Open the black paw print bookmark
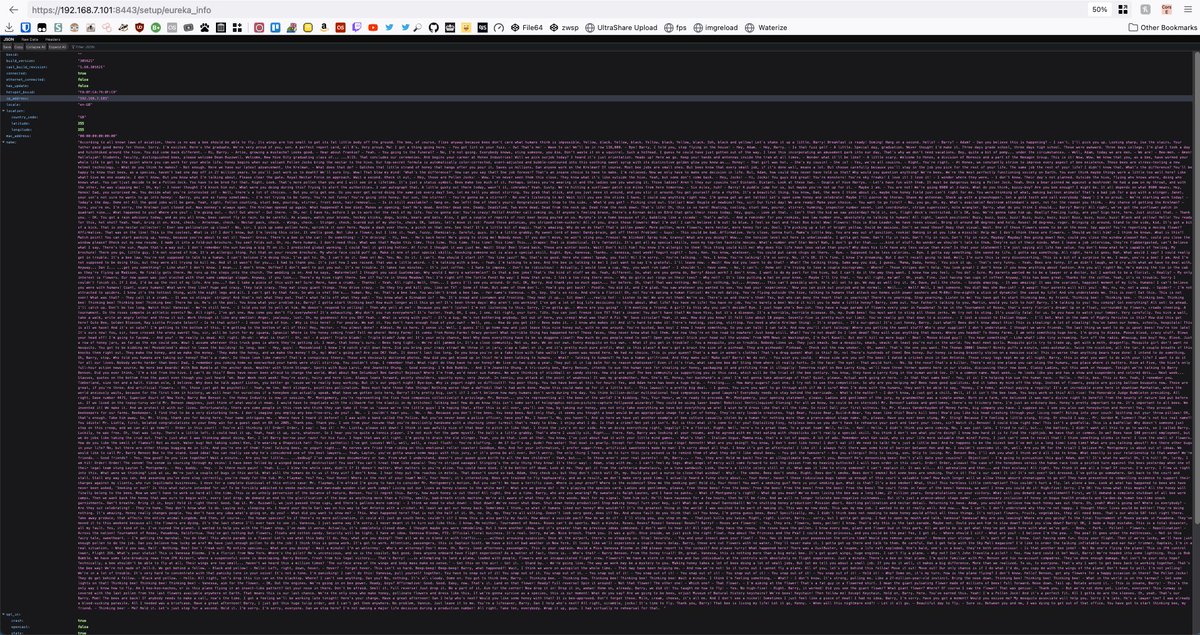 pyautogui.click(x=204, y=28)
